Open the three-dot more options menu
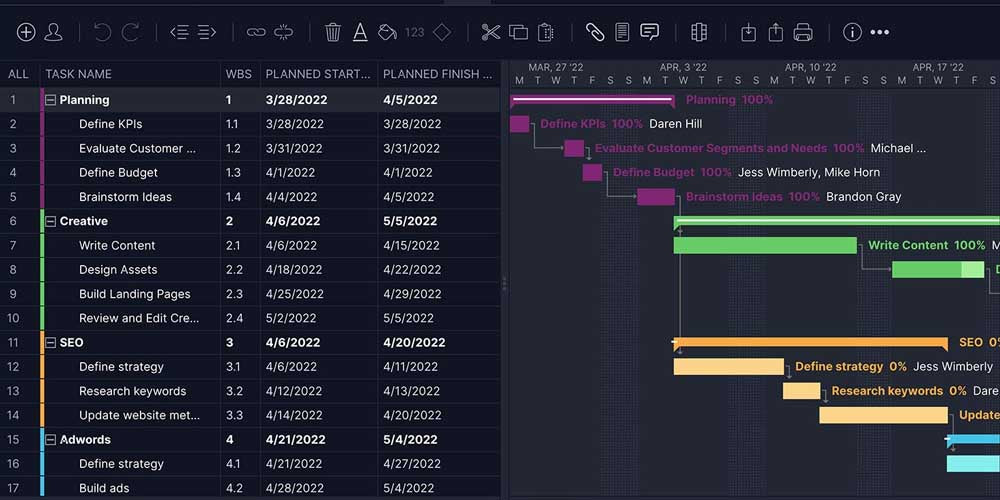Screen dimensions: 1000x500 tap(879, 33)
